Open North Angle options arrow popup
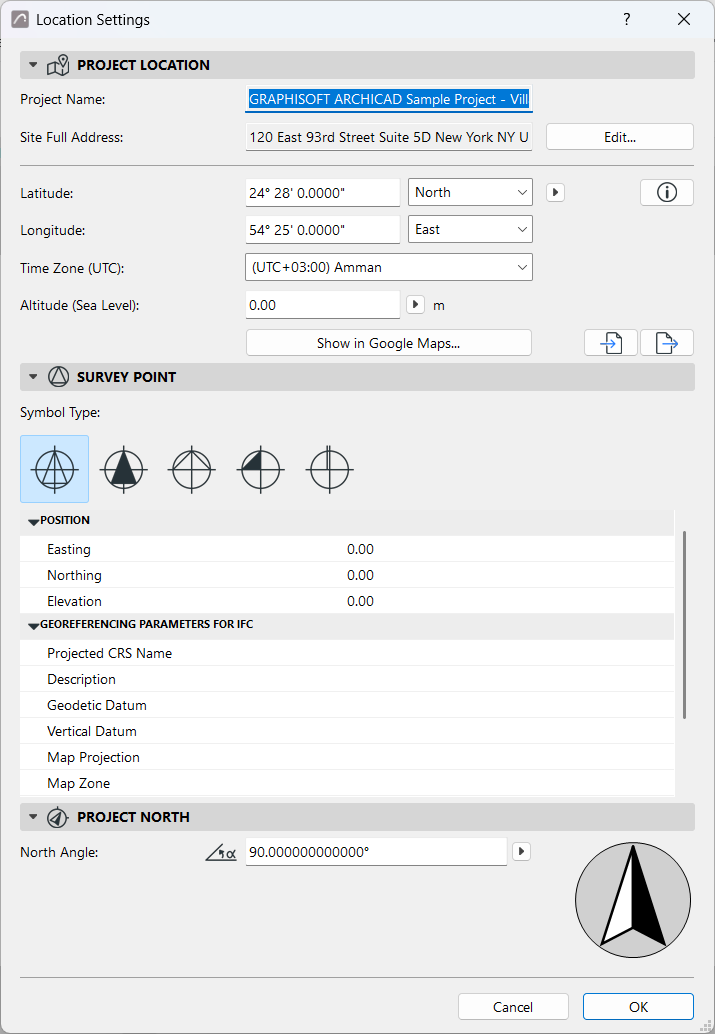This screenshot has height=1034, width=715. 522,852
